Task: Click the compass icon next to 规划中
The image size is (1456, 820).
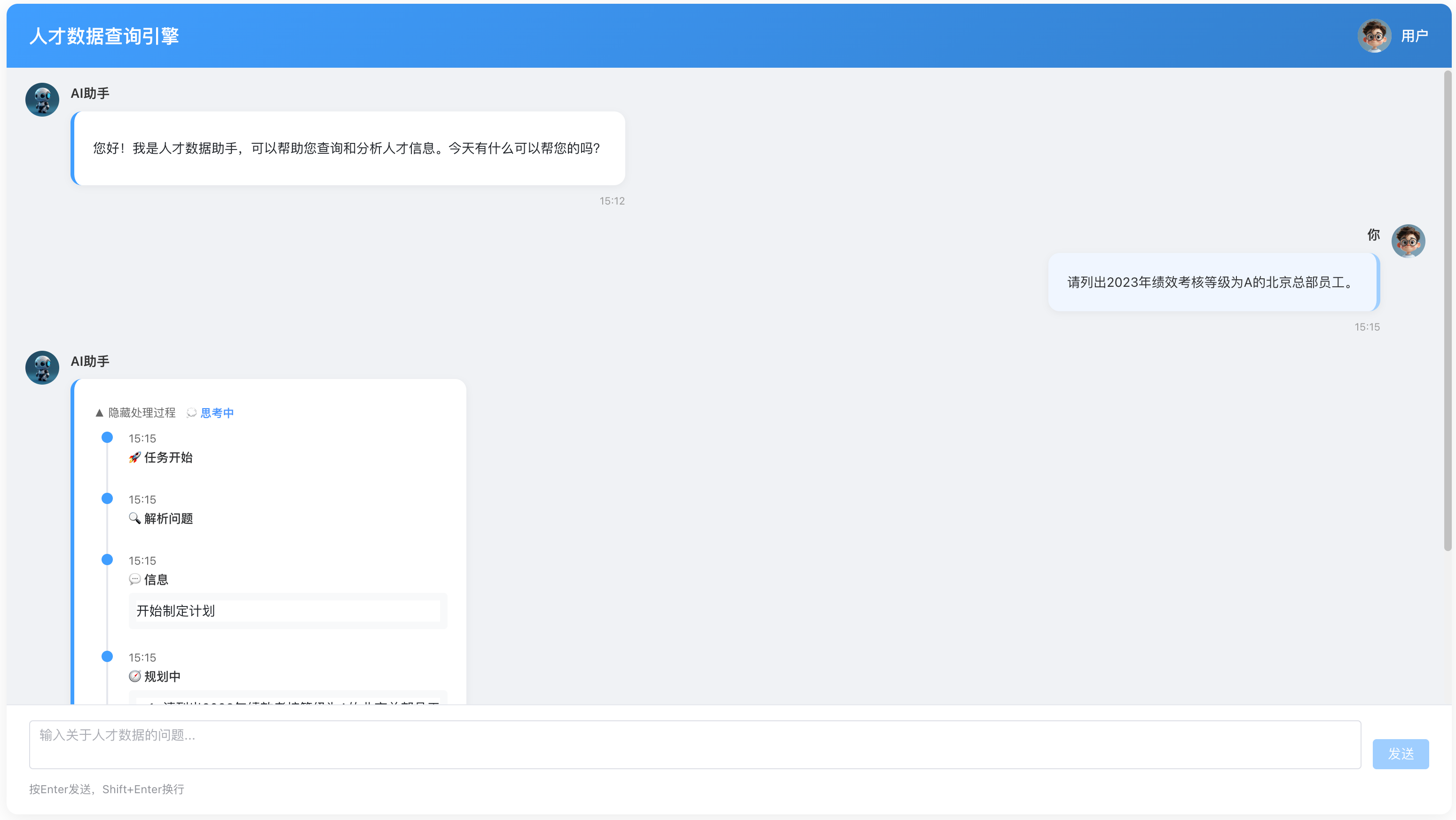Action: (x=134, y=677)
